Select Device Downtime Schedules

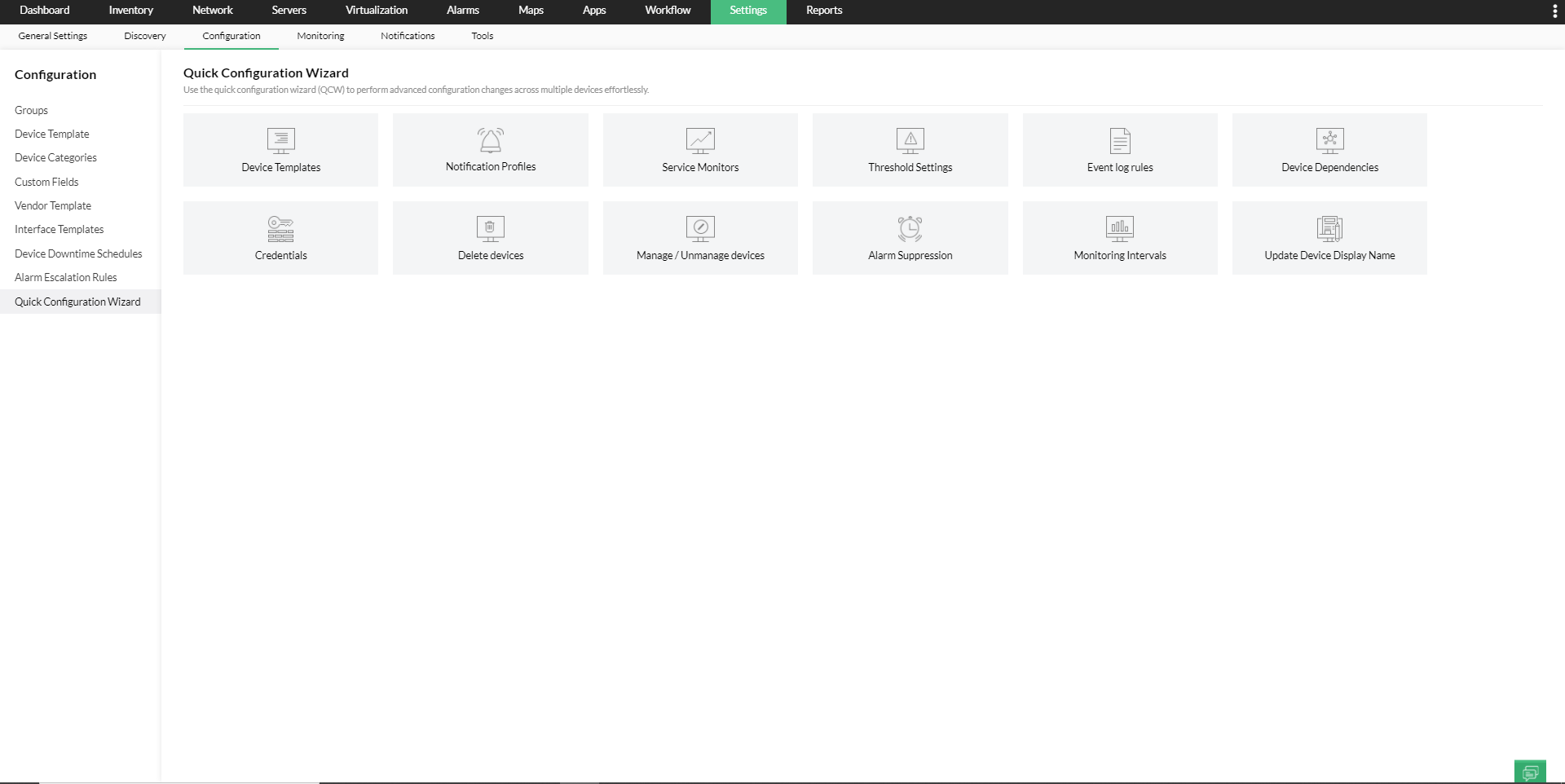78,253
